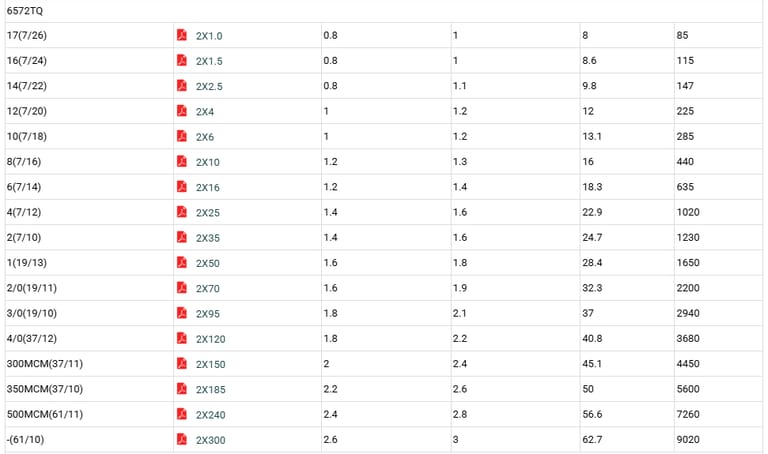Open the PDF icon next to 2X1.5
768x454 pixels.
pos(182,60)
